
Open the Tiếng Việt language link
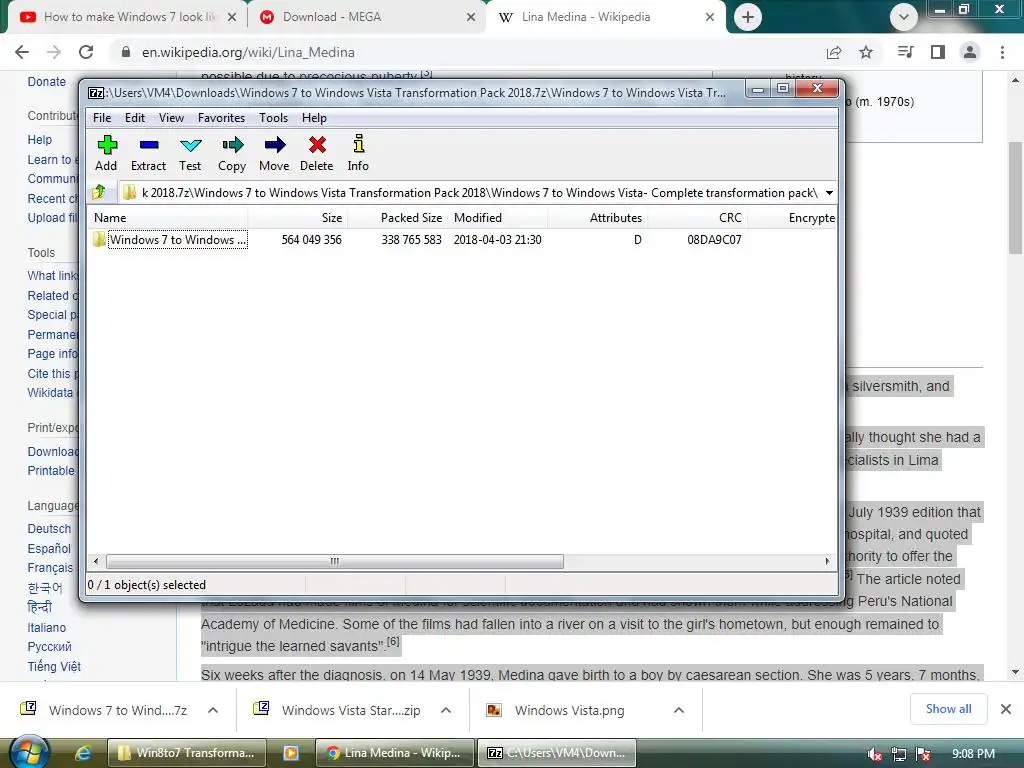(x=54, y=667)
